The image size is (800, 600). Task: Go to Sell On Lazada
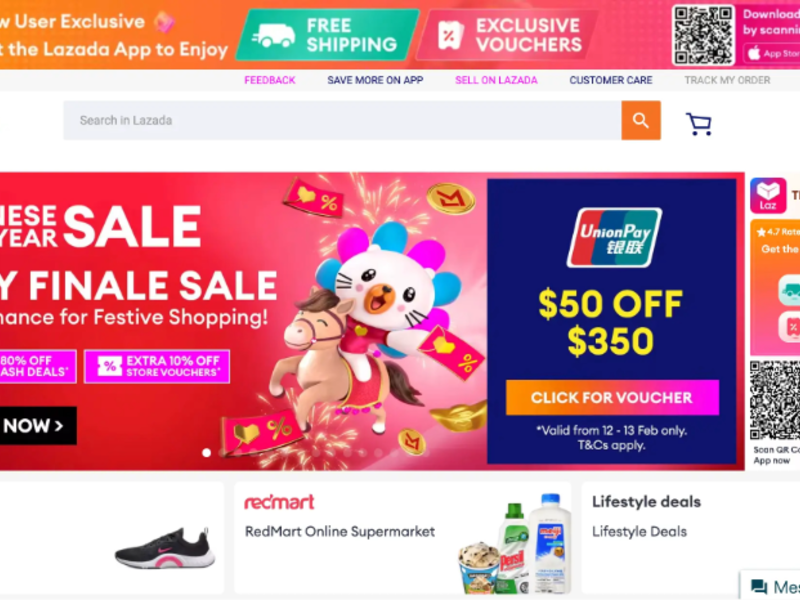[496, 80]
